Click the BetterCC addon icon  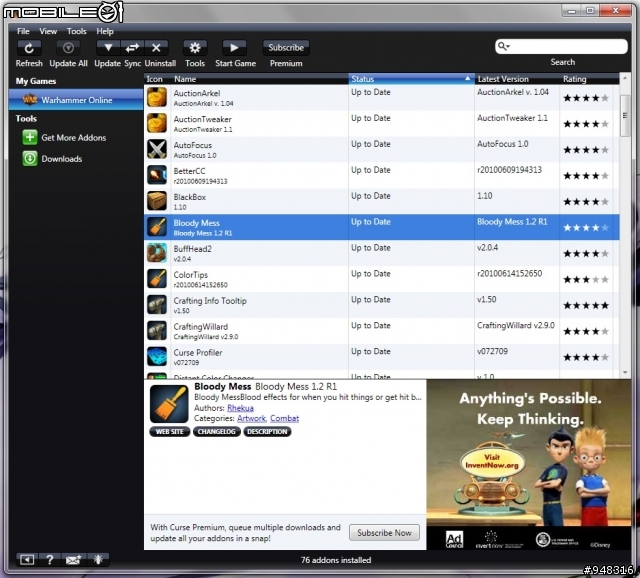pyautogui.click(x=157, y=175)
